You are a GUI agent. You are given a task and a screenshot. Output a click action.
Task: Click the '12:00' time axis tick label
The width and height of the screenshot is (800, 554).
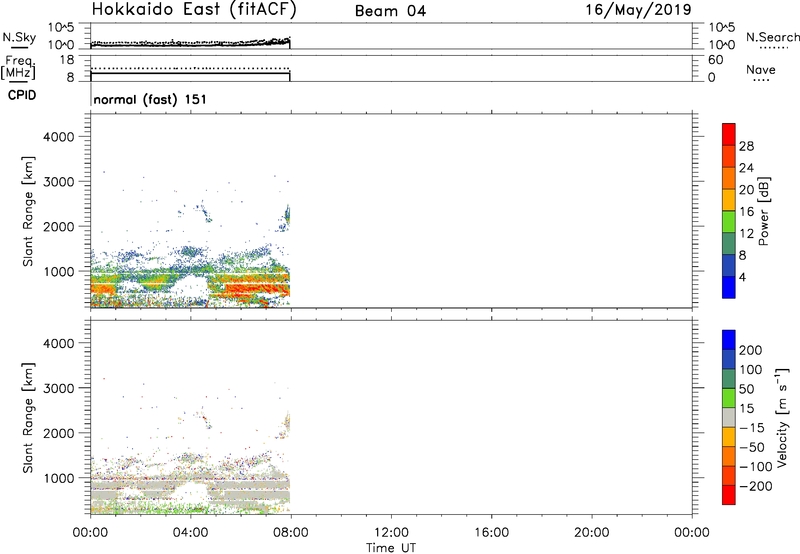tap(391, 533)
